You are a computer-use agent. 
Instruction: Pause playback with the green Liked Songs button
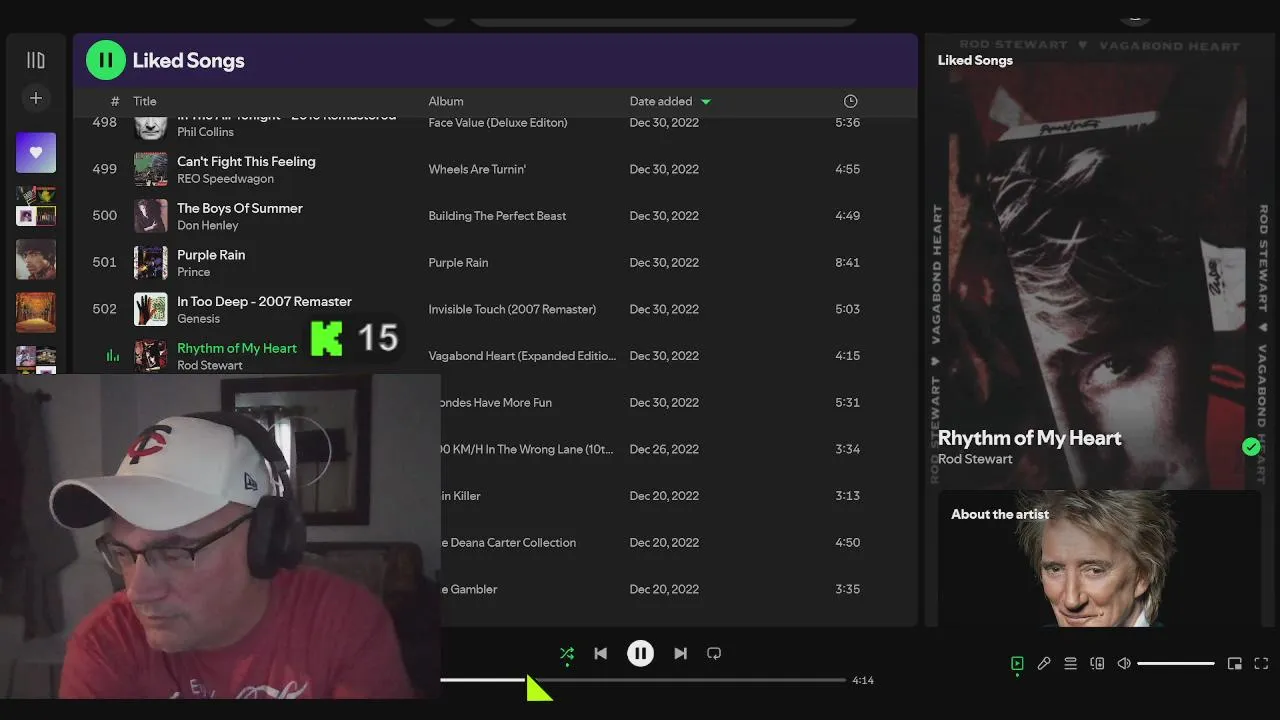click(106, 60)
